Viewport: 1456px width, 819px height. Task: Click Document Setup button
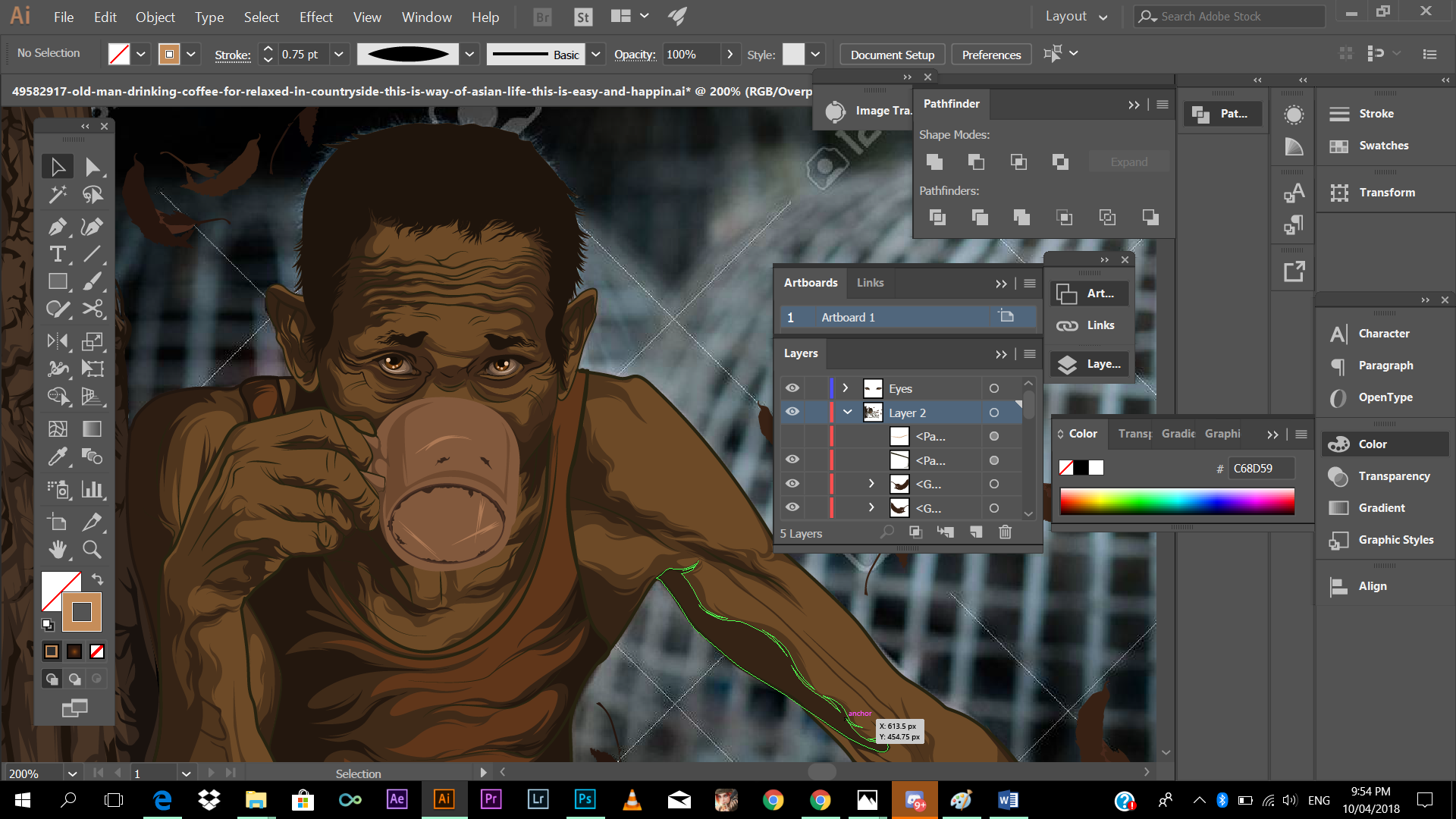click(x=892, y=55)
